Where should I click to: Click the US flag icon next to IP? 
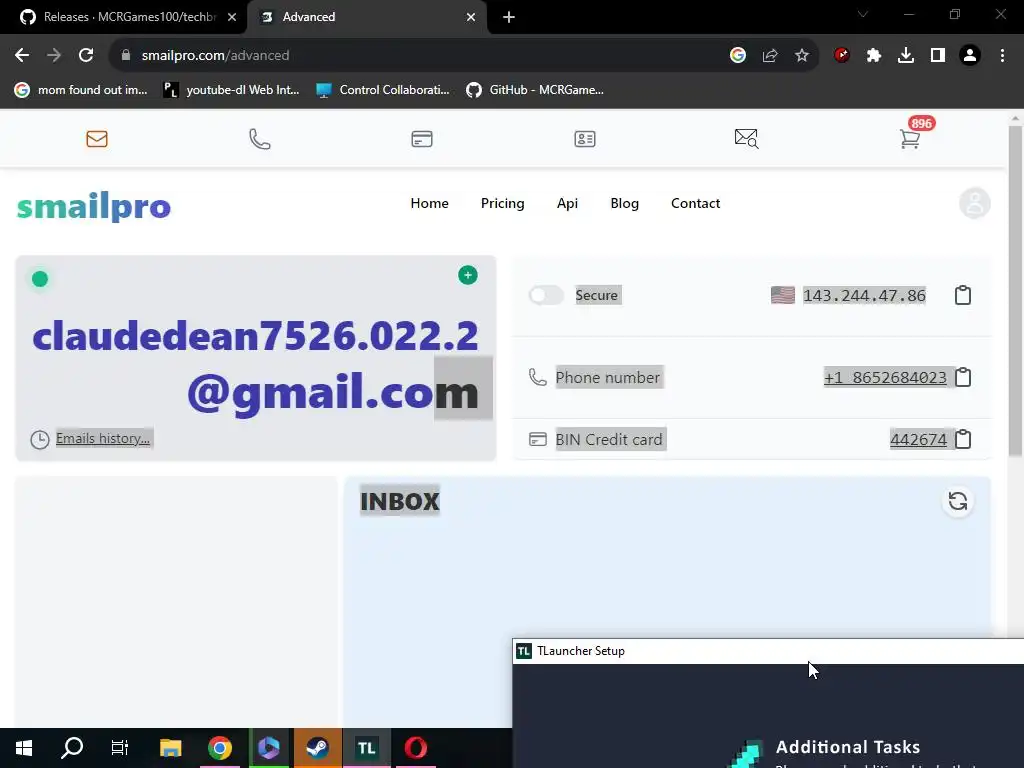point(782,295)
